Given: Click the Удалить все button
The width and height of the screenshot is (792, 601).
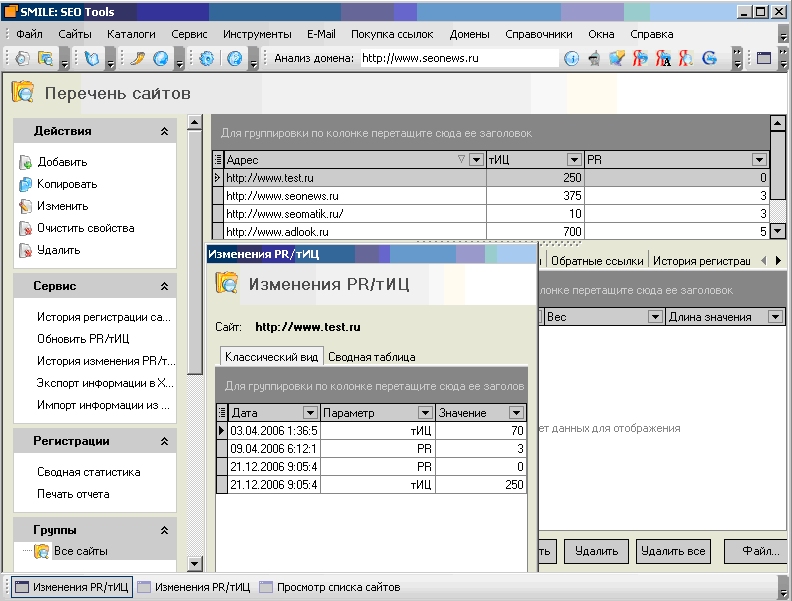Looking at the screenshot, I should point(673,550).
